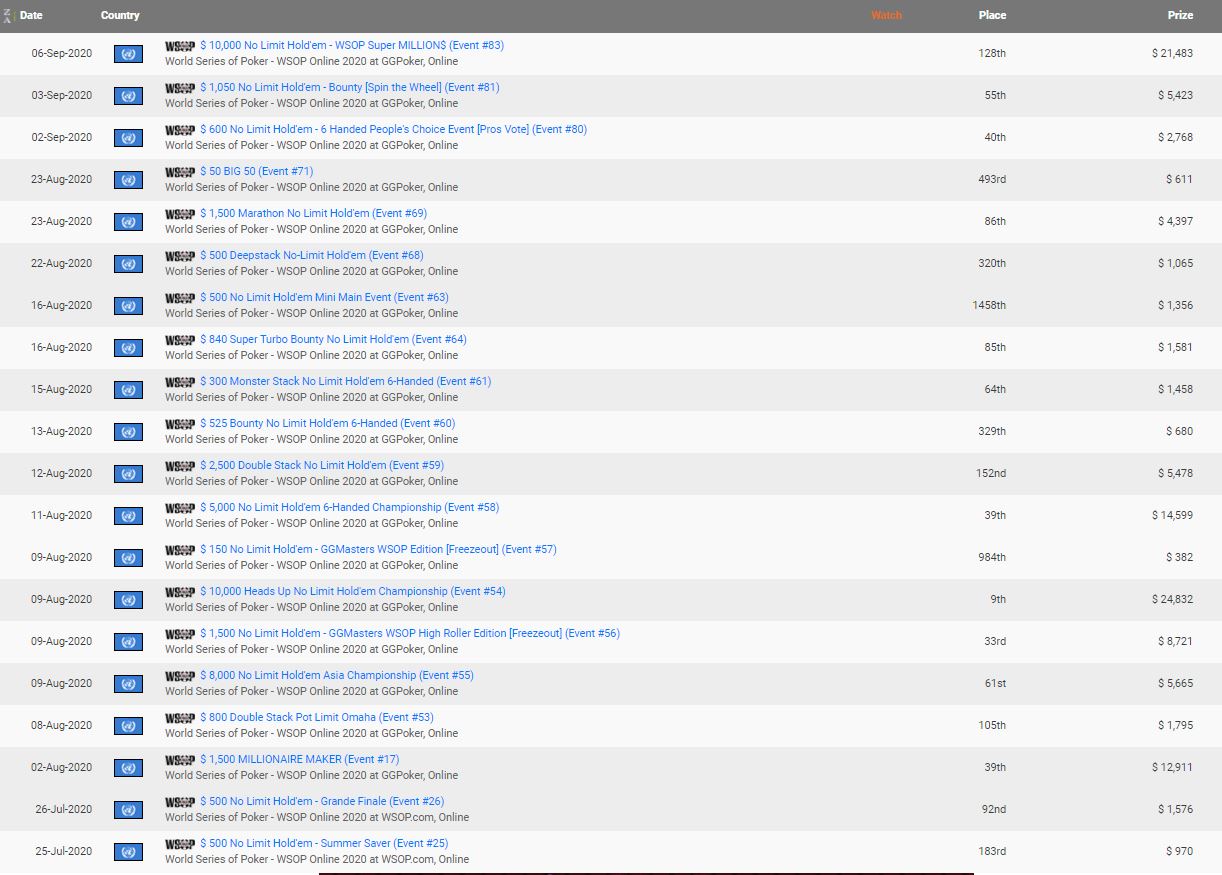Click the flag icon in the 13-Aug-2020 row

(128, 432)
